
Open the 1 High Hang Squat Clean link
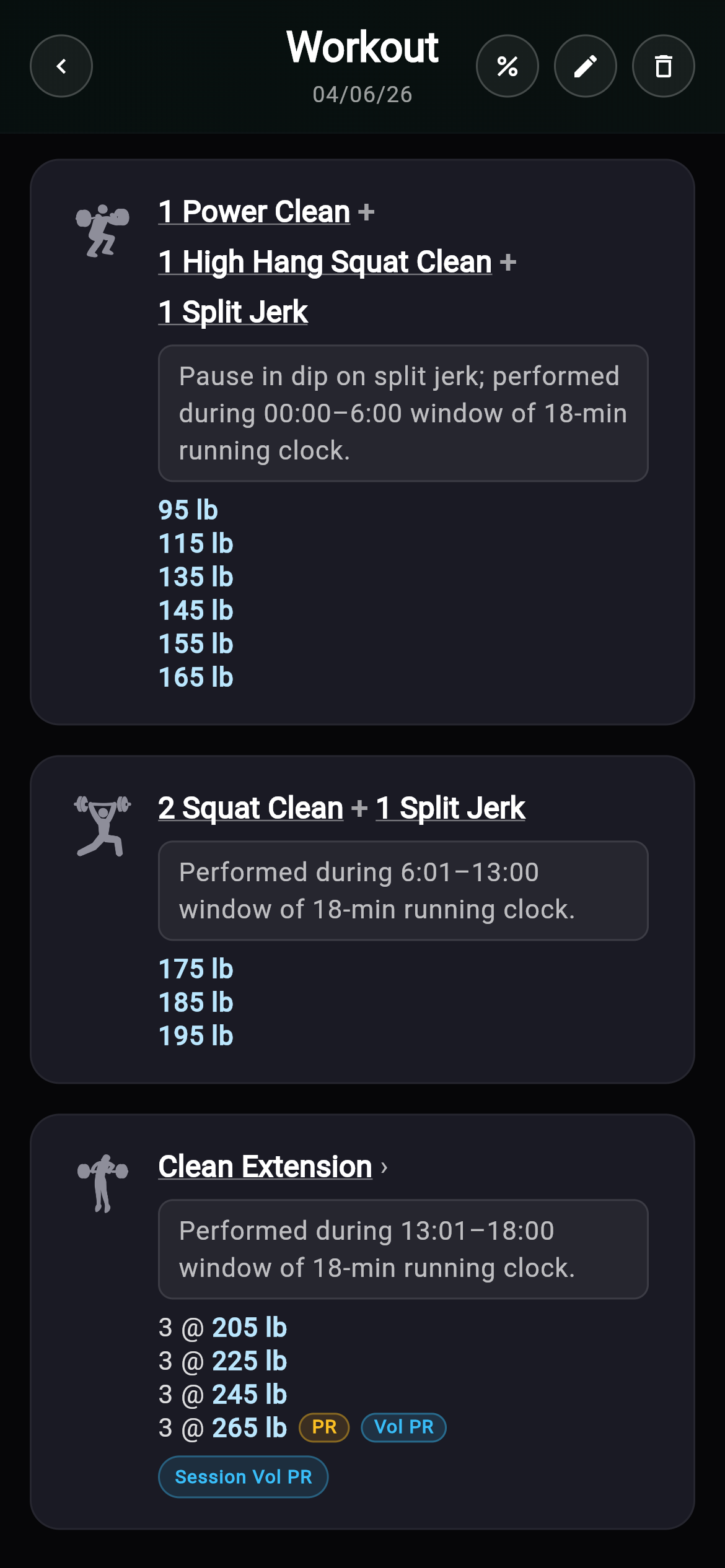tap(325, 262)
